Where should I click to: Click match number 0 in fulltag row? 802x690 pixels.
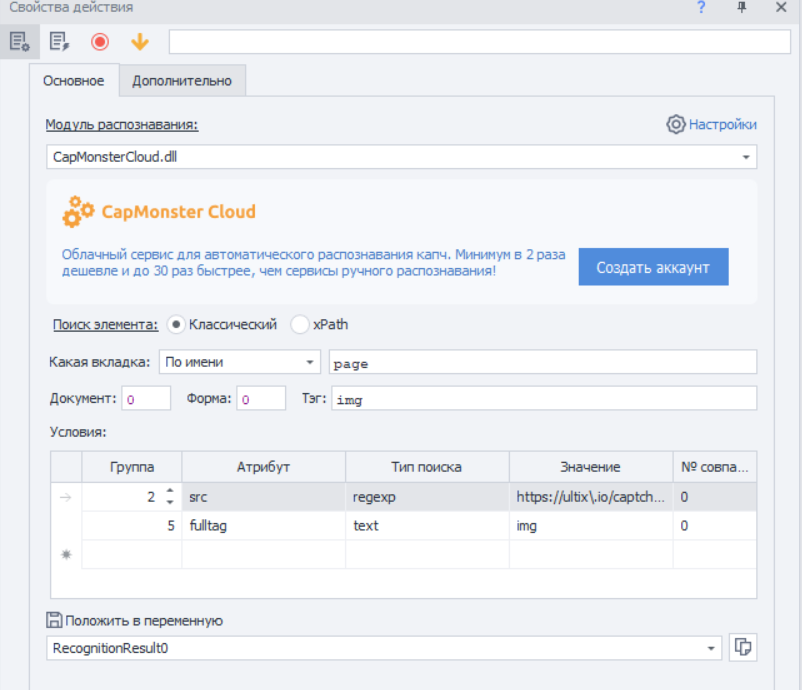point(715,526)
